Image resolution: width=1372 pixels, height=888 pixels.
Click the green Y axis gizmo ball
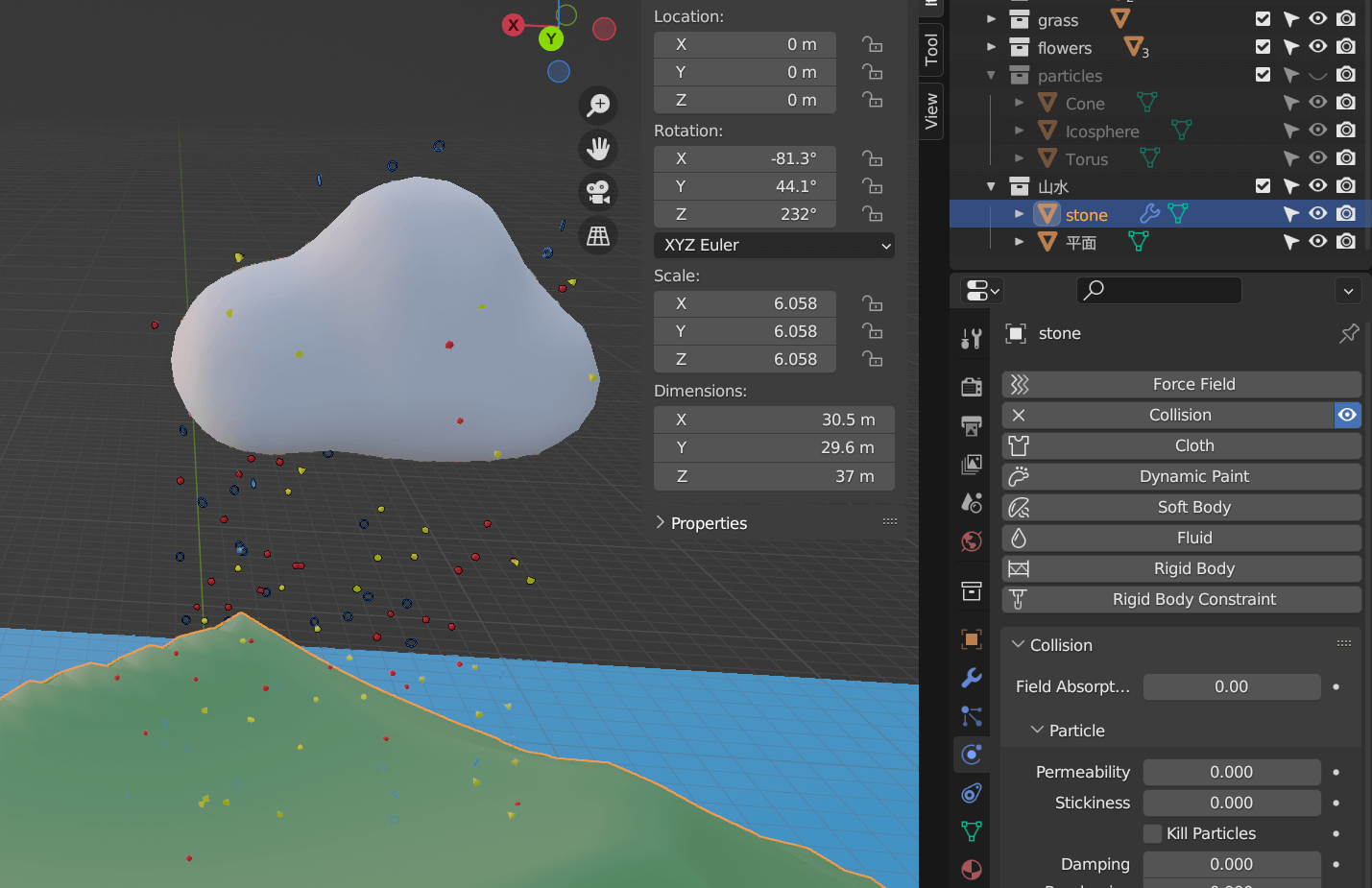[x=550, y=38]
